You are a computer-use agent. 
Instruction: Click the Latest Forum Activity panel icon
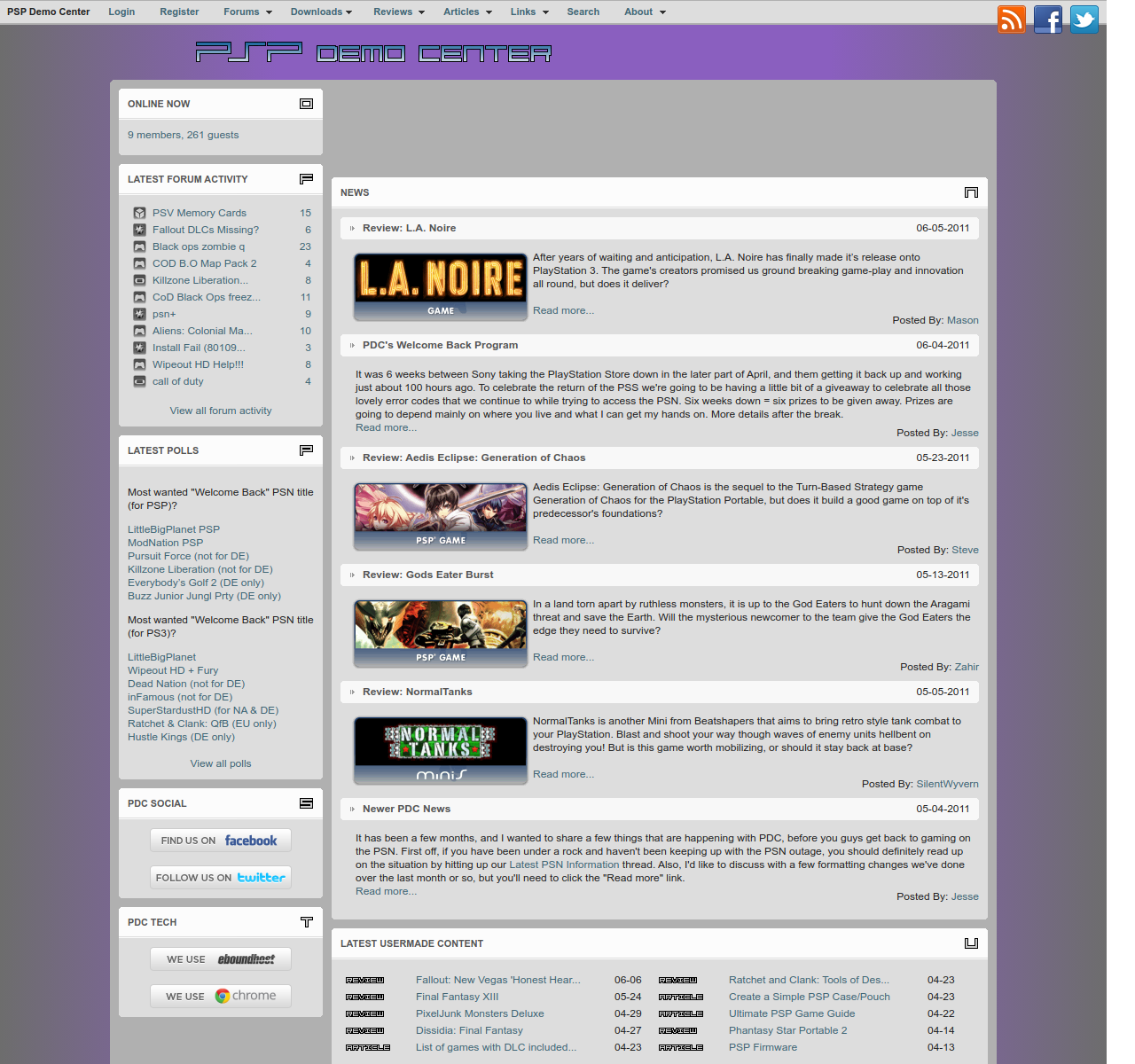pos(306,179)
